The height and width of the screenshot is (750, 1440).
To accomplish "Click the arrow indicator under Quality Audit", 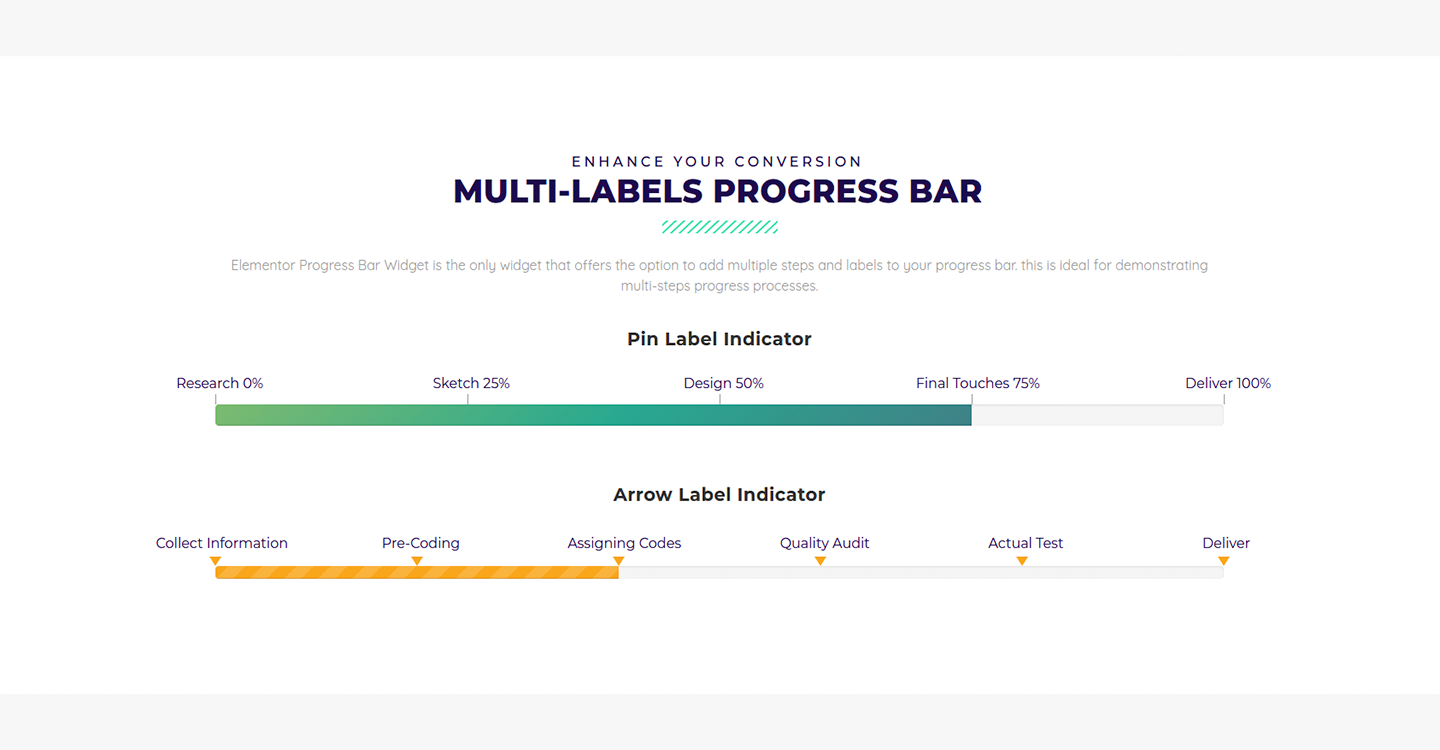I will tap(820, 561).
